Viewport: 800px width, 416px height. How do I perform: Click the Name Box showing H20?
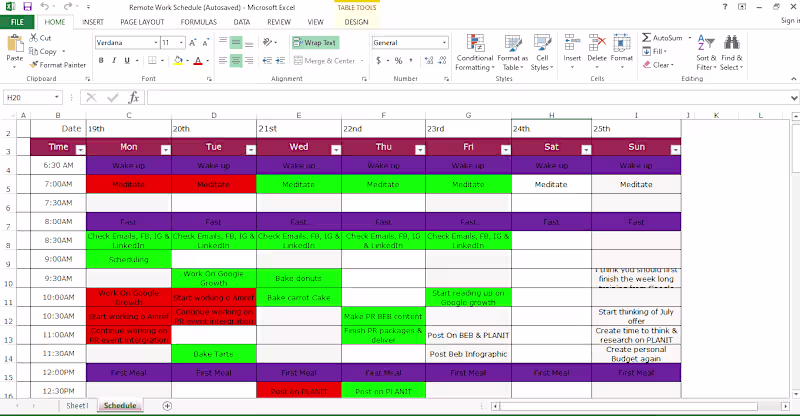pos(28,97)
